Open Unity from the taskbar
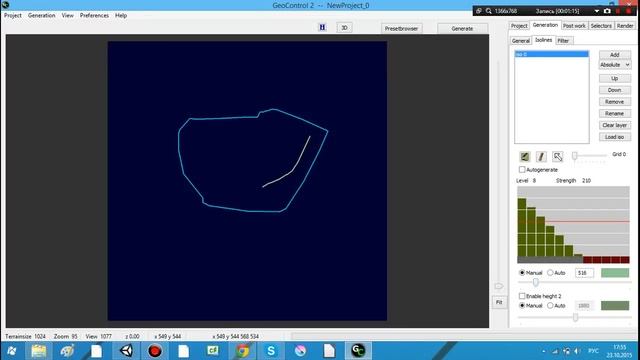640x360 pixels. [x=126, y=351]
